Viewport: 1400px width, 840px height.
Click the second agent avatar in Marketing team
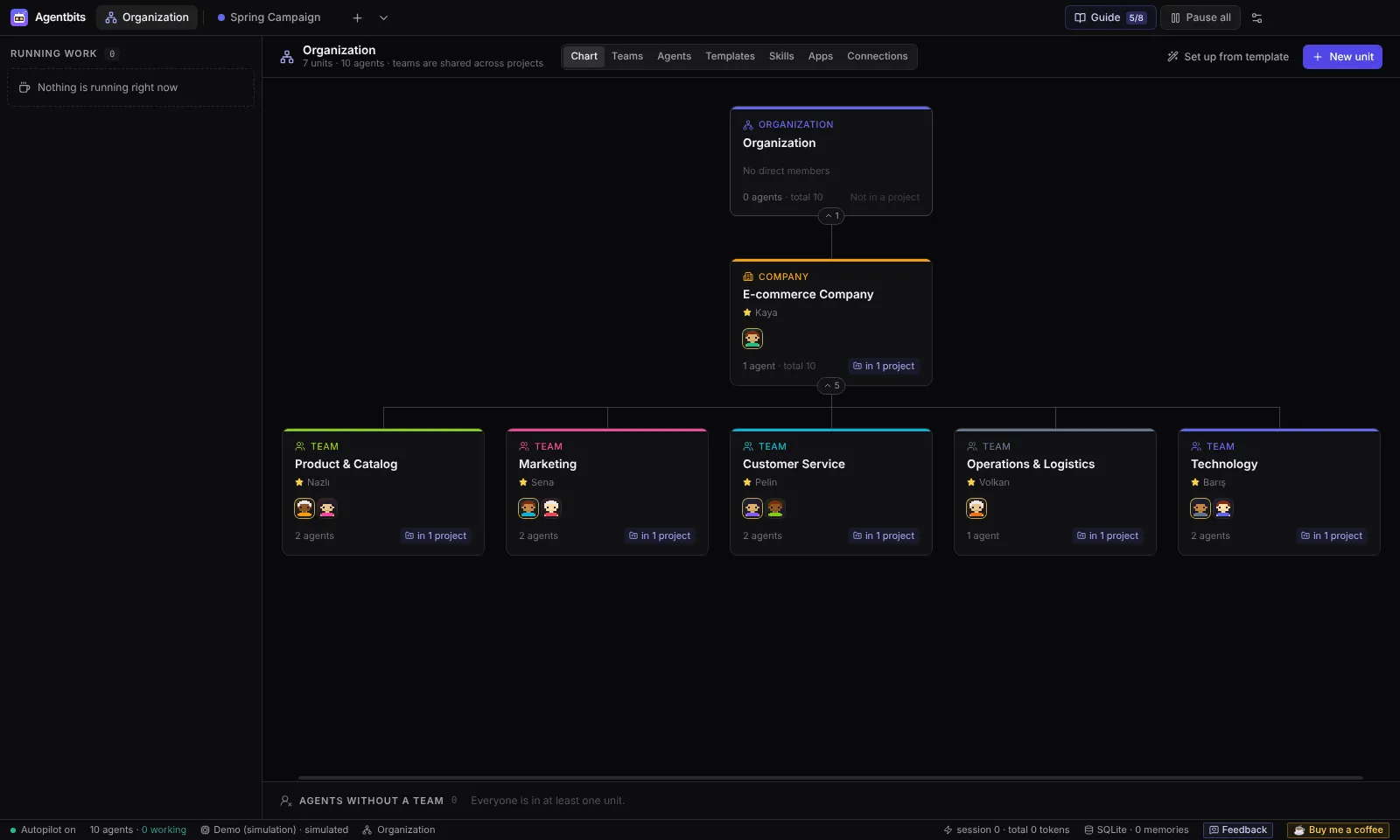click(551, 508)
